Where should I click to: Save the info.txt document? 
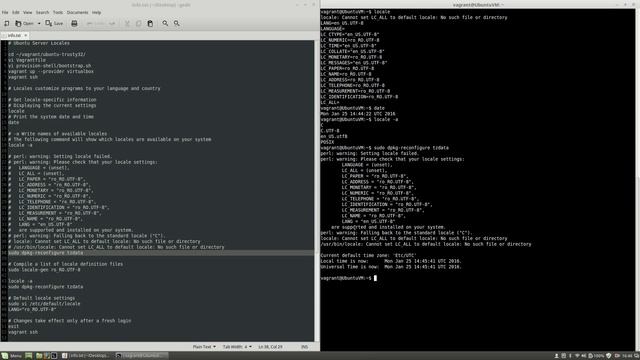click(54, 23)
